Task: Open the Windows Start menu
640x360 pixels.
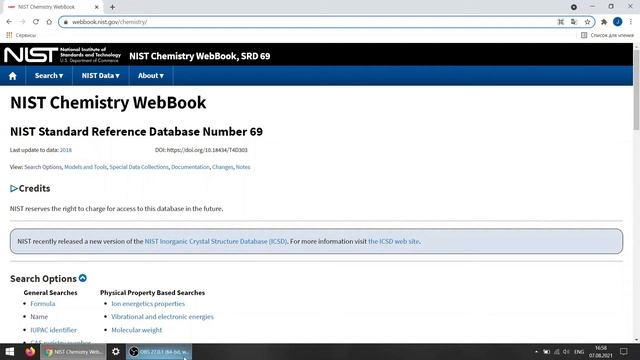Action: pyautogui.click(x=9, y=351)
